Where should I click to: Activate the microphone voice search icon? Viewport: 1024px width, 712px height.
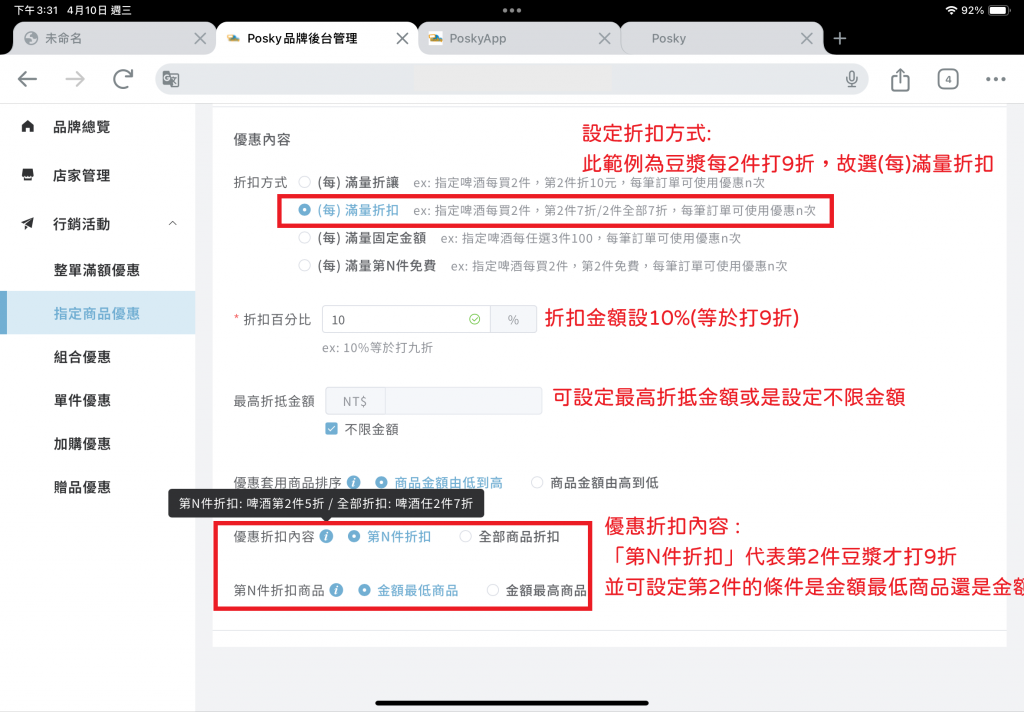852,79
